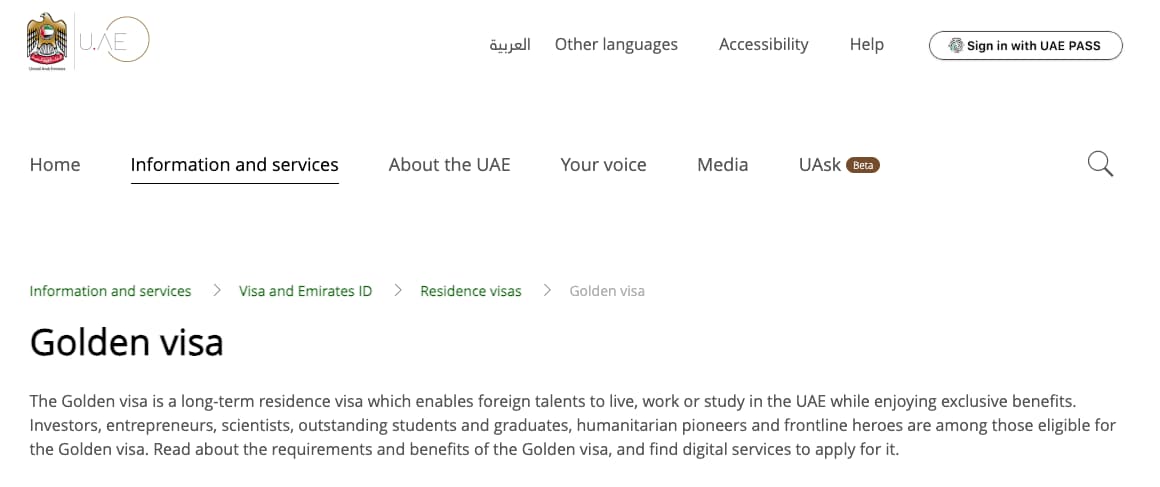
Task: Click the UAE emblem logo
Action: coord(47,41)
